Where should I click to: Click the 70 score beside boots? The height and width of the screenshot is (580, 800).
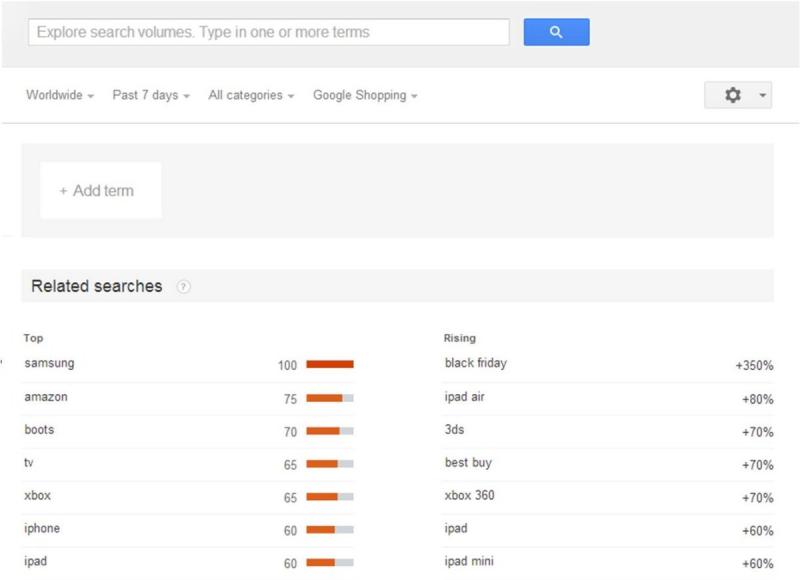click(x=290, y=432)
